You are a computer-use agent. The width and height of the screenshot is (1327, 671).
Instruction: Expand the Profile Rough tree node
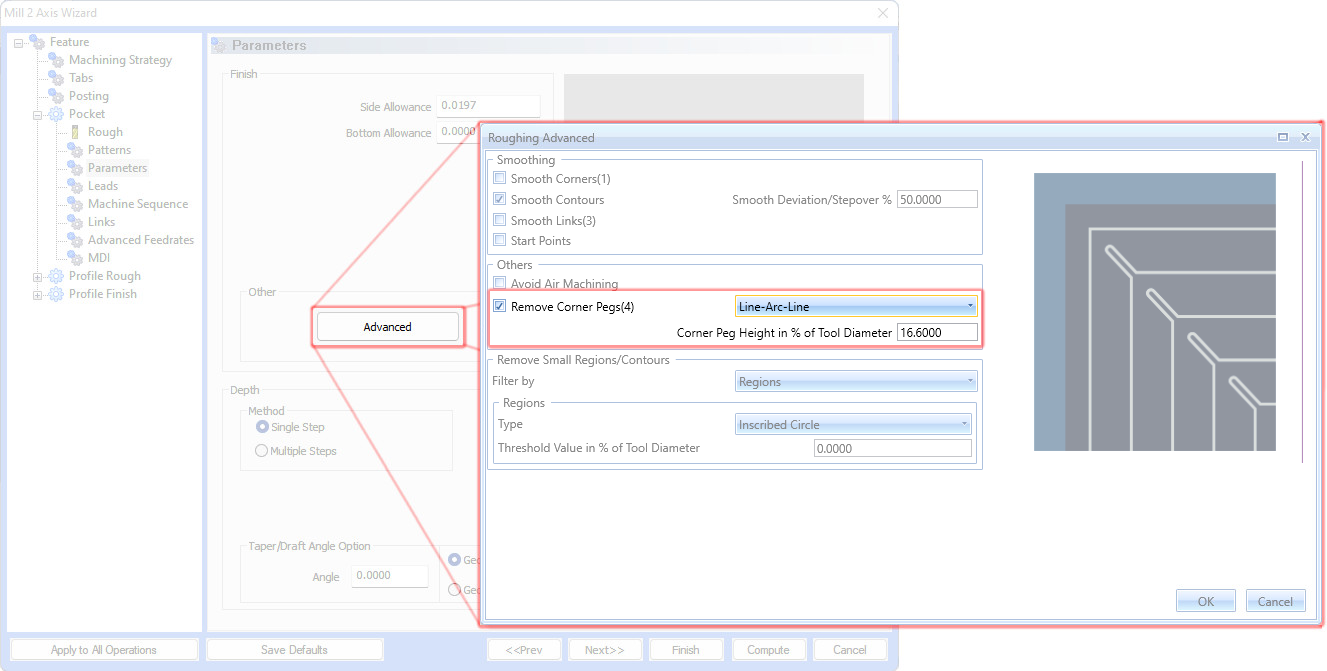pyautogui.click(x=38, y=276)
